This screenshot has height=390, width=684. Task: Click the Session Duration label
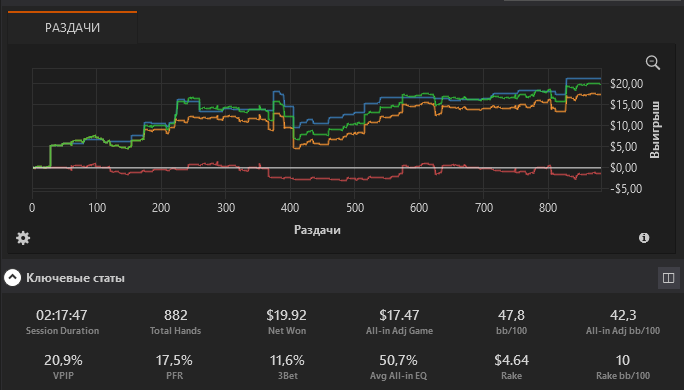(62, 331)
